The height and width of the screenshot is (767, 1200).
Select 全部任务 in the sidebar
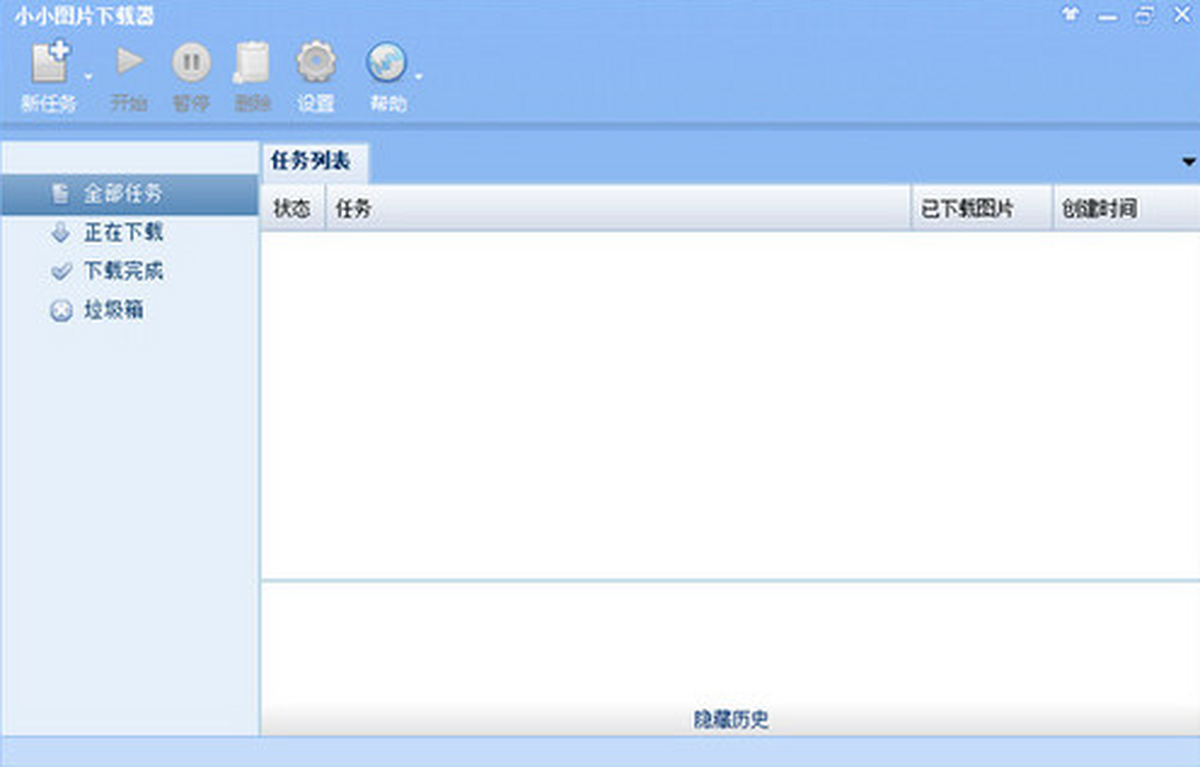pos(122,194)
